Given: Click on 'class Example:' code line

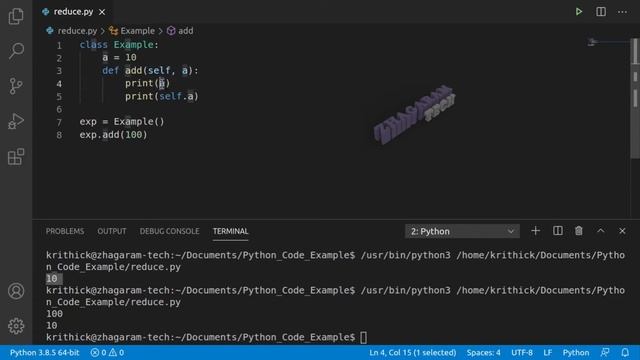Looking at the screenshot, I should (119, 45).
